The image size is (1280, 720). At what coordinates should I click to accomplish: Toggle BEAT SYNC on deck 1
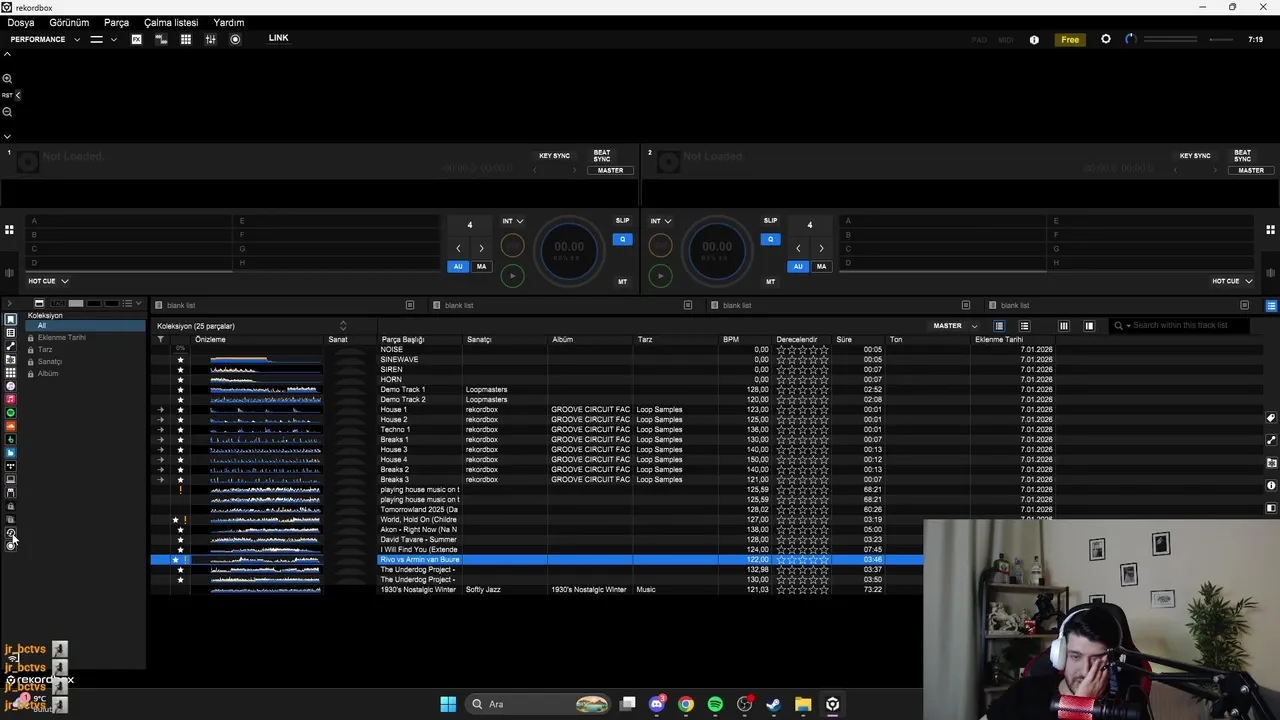point(602,156)
